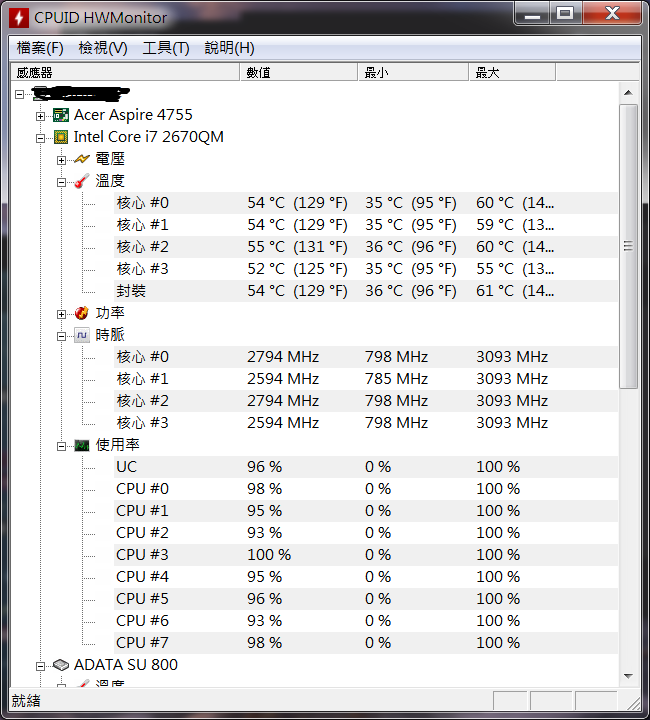Click the vertical scrollbar thumb

point(628,247)
